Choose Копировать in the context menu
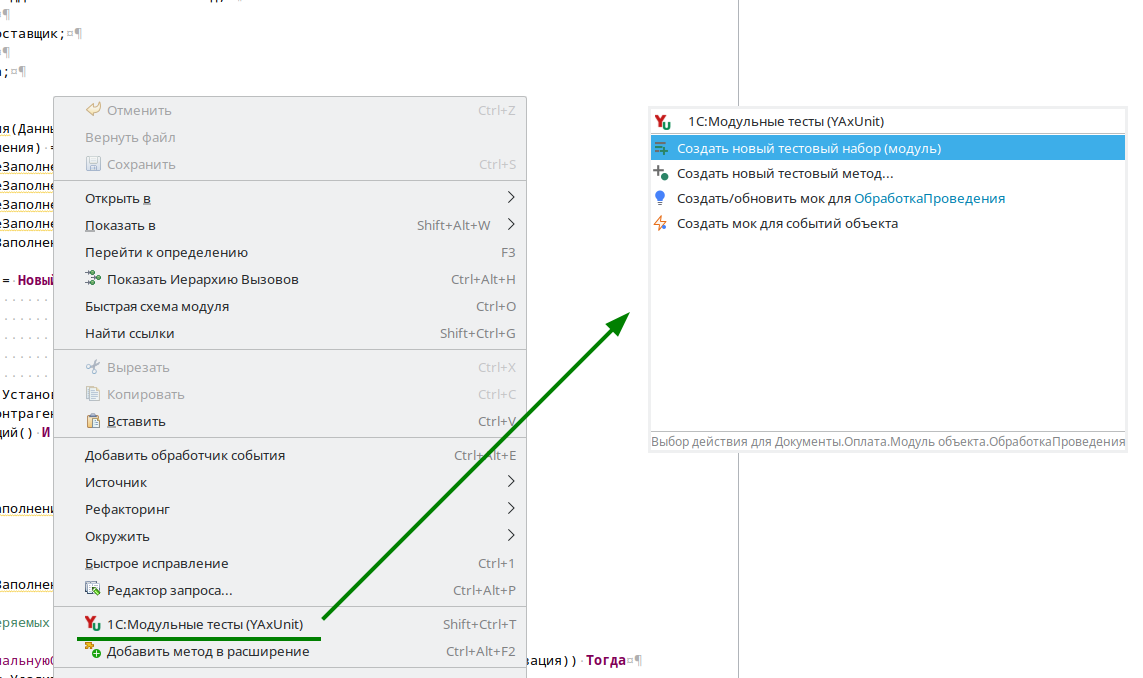The height and width of the screenshot is (678, 1143). click(290, 394)
